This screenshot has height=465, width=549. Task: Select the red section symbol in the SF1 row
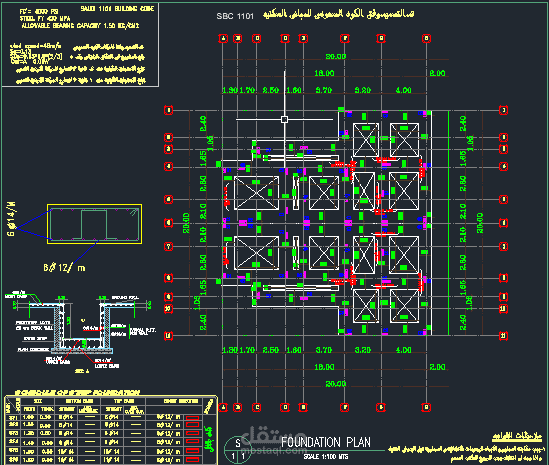coord(192,418)
